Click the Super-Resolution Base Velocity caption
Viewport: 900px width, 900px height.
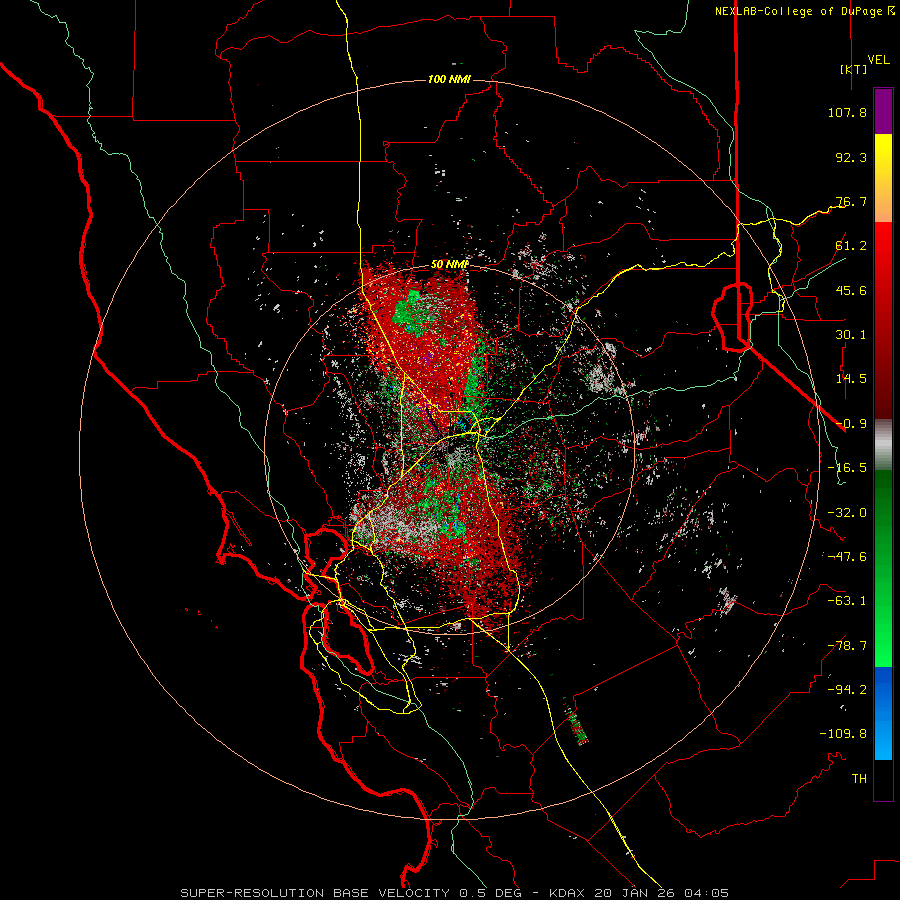pos(455,893)
